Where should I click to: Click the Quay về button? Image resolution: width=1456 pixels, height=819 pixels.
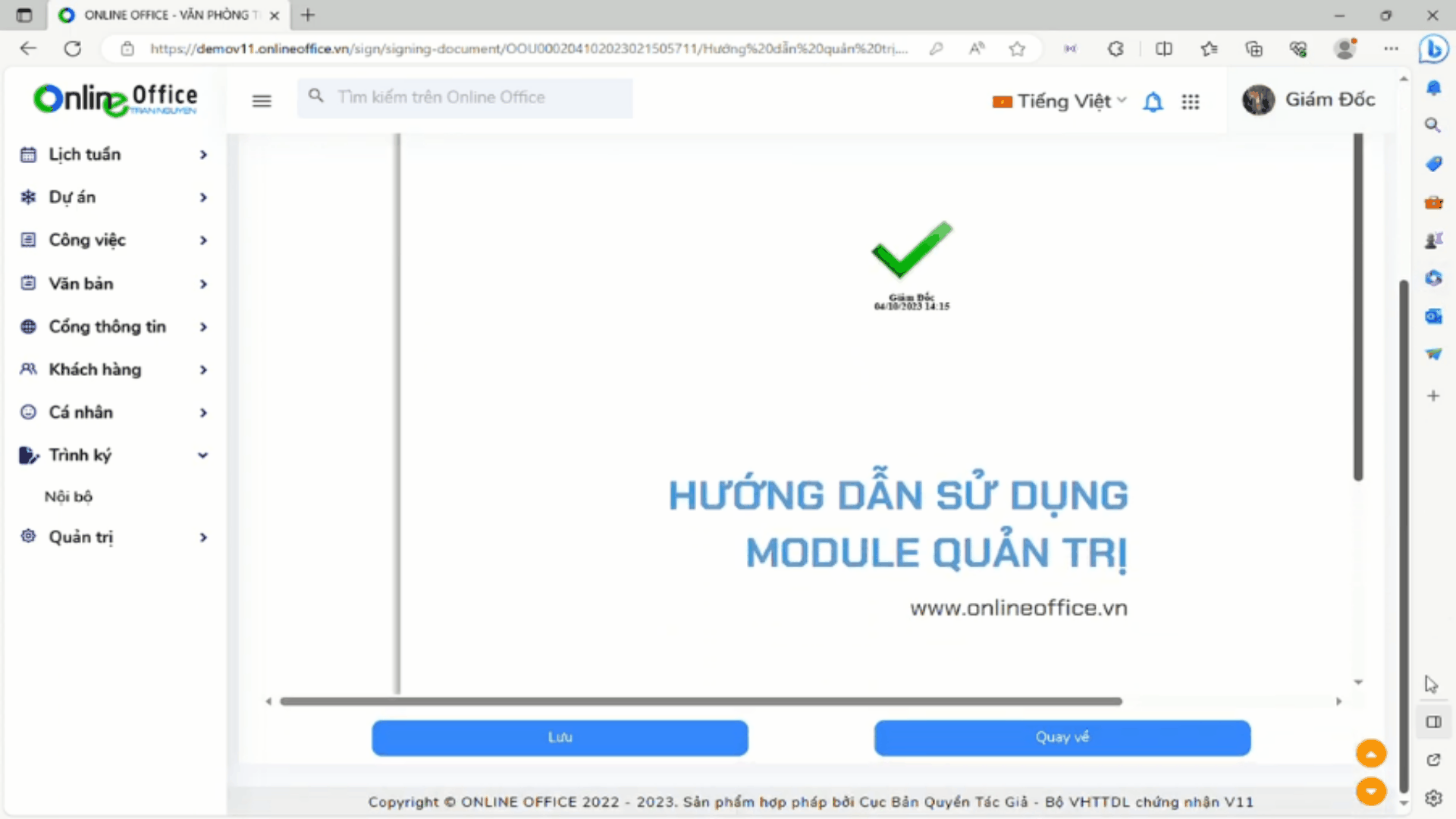pos(1062,738)
